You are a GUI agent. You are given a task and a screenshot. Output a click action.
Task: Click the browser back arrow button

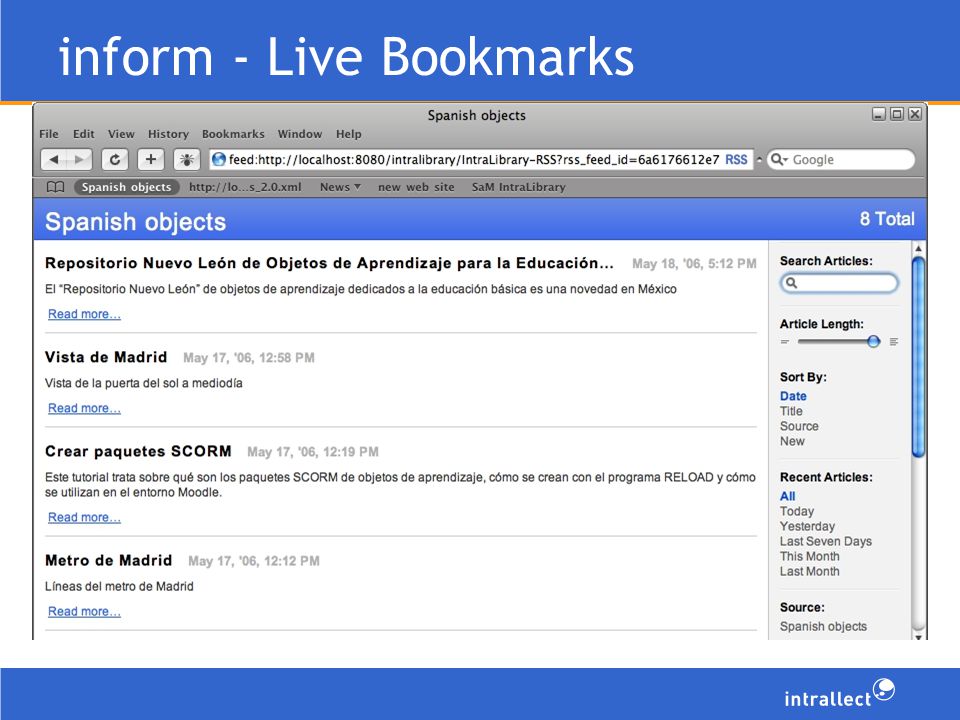[x=54, y=160]
